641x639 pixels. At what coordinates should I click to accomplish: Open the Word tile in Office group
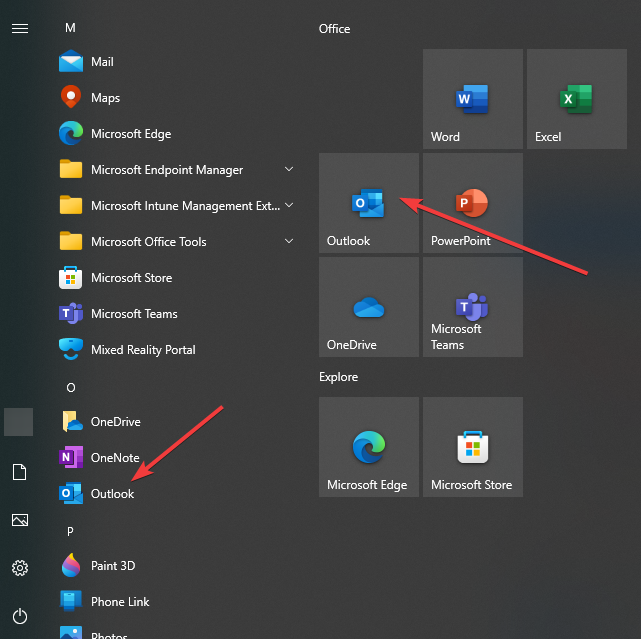click(472, 100)
